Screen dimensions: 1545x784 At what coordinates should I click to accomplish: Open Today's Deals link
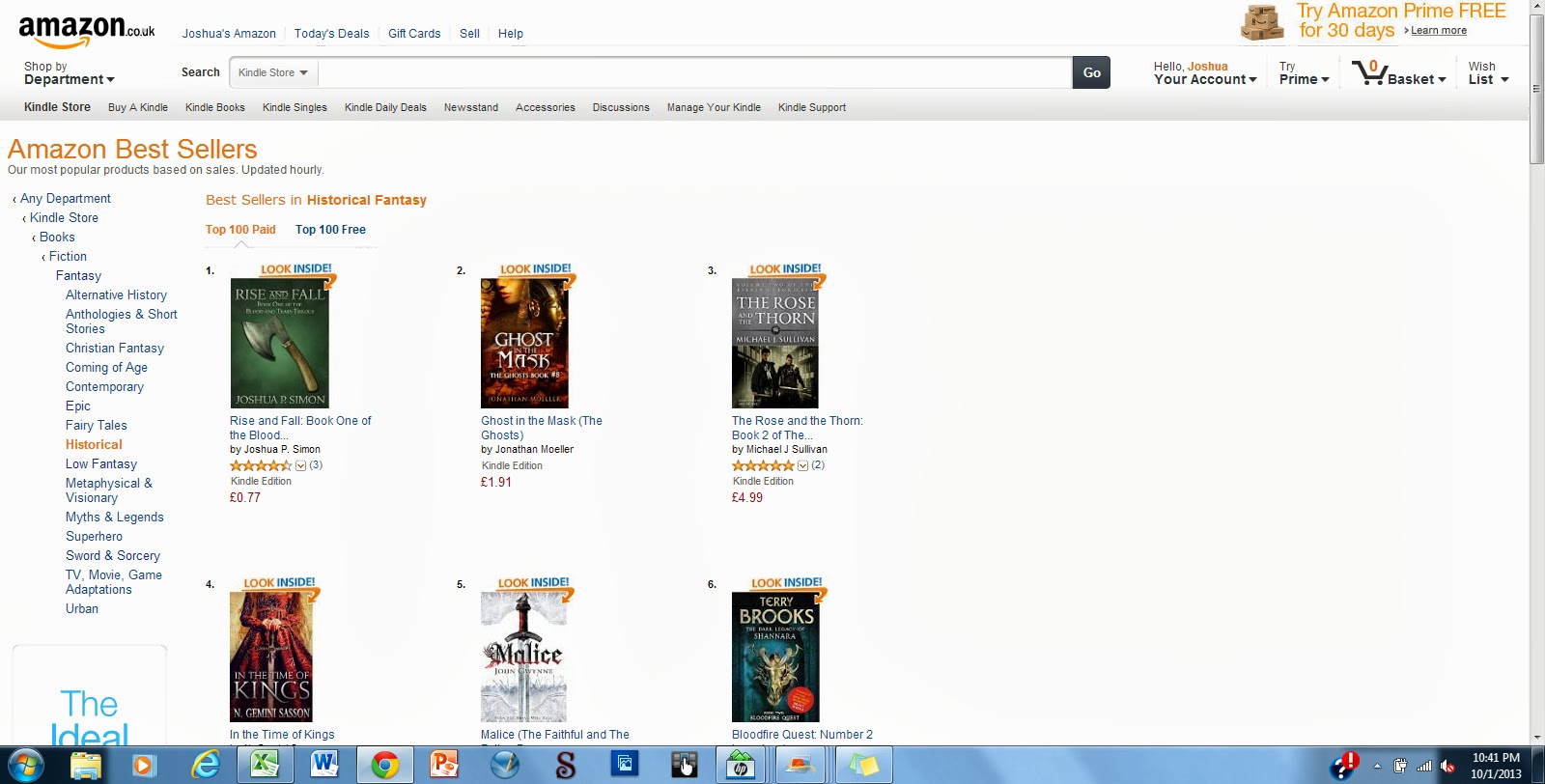pyautogui.click(x=331, y=34)
